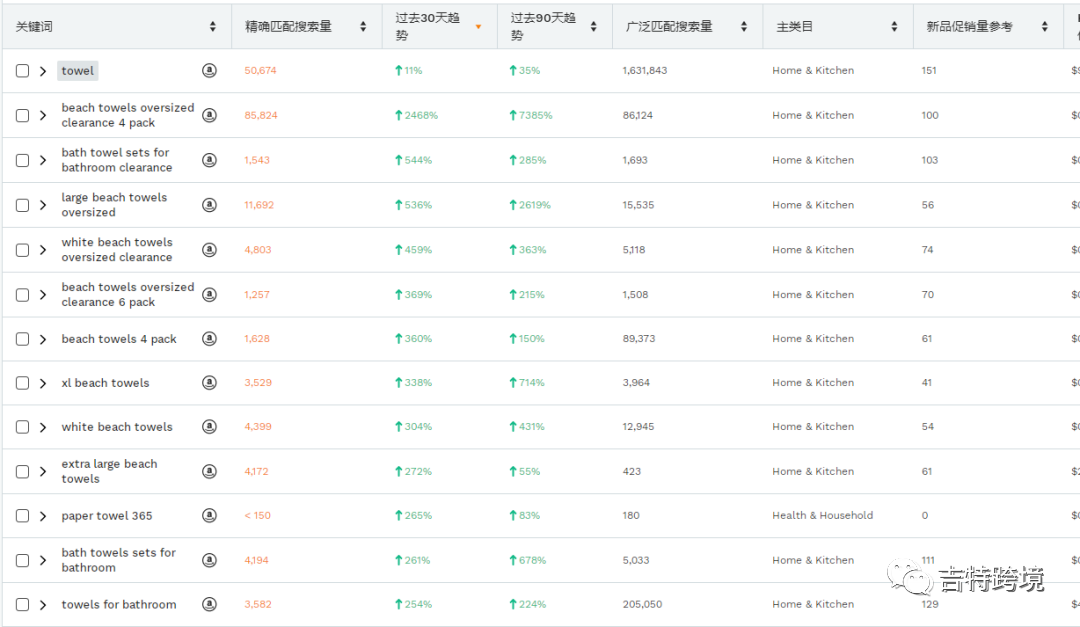Image resolution: width=1080 pixels, height=627 pixels.
Task: Click the 主类目 column header
Action: 838,26
